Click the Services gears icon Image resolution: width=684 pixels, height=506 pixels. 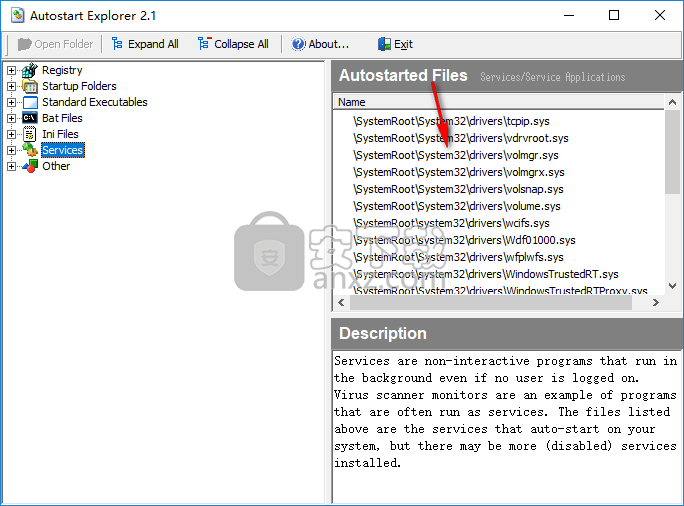tap(30, 150)
